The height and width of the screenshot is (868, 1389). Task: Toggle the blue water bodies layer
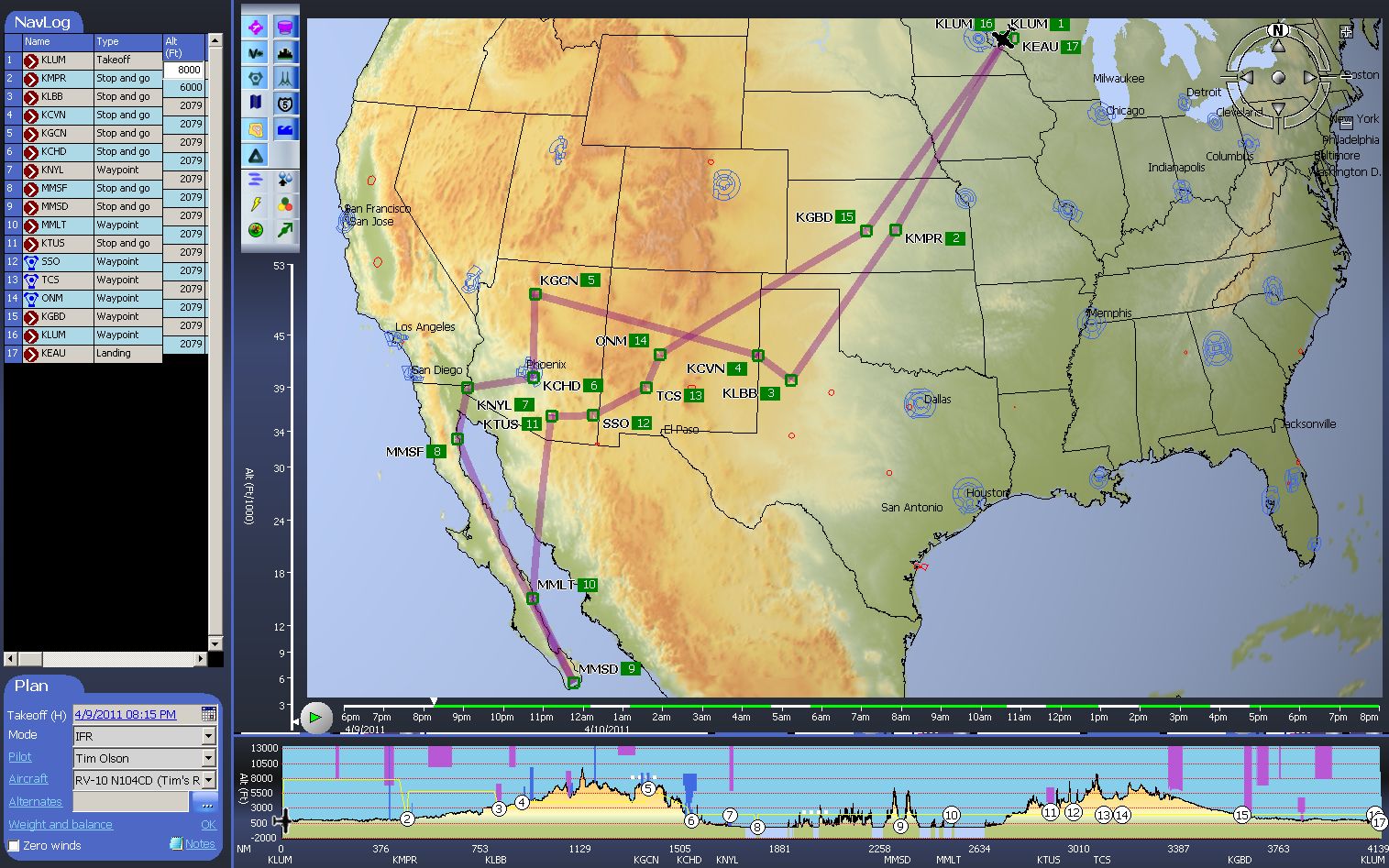(286, 129)
